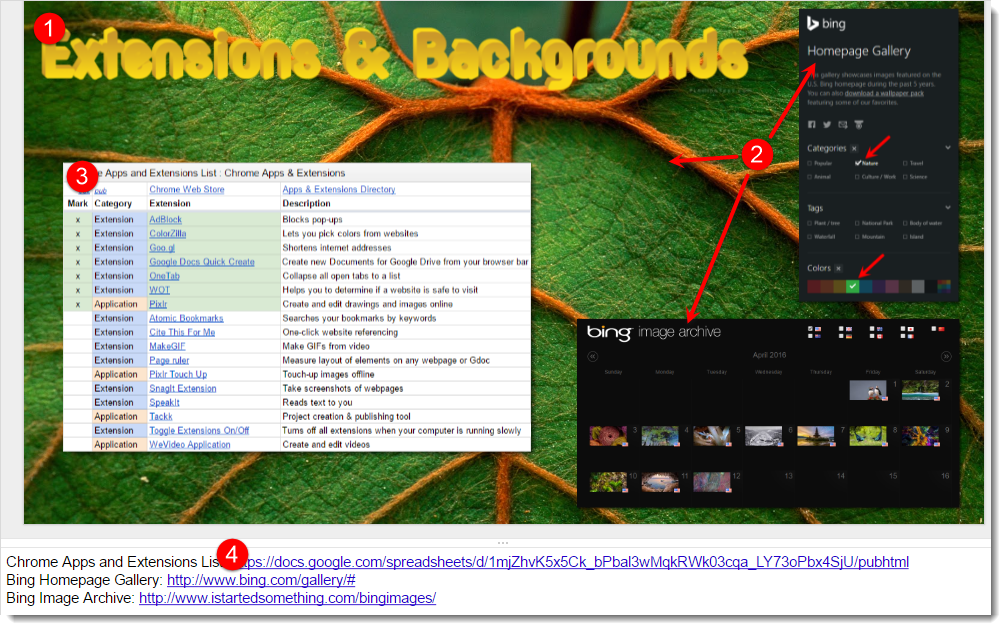Enable the Body of water tag
Viewport: 1006px width, 630px height.
coord(905,223)
